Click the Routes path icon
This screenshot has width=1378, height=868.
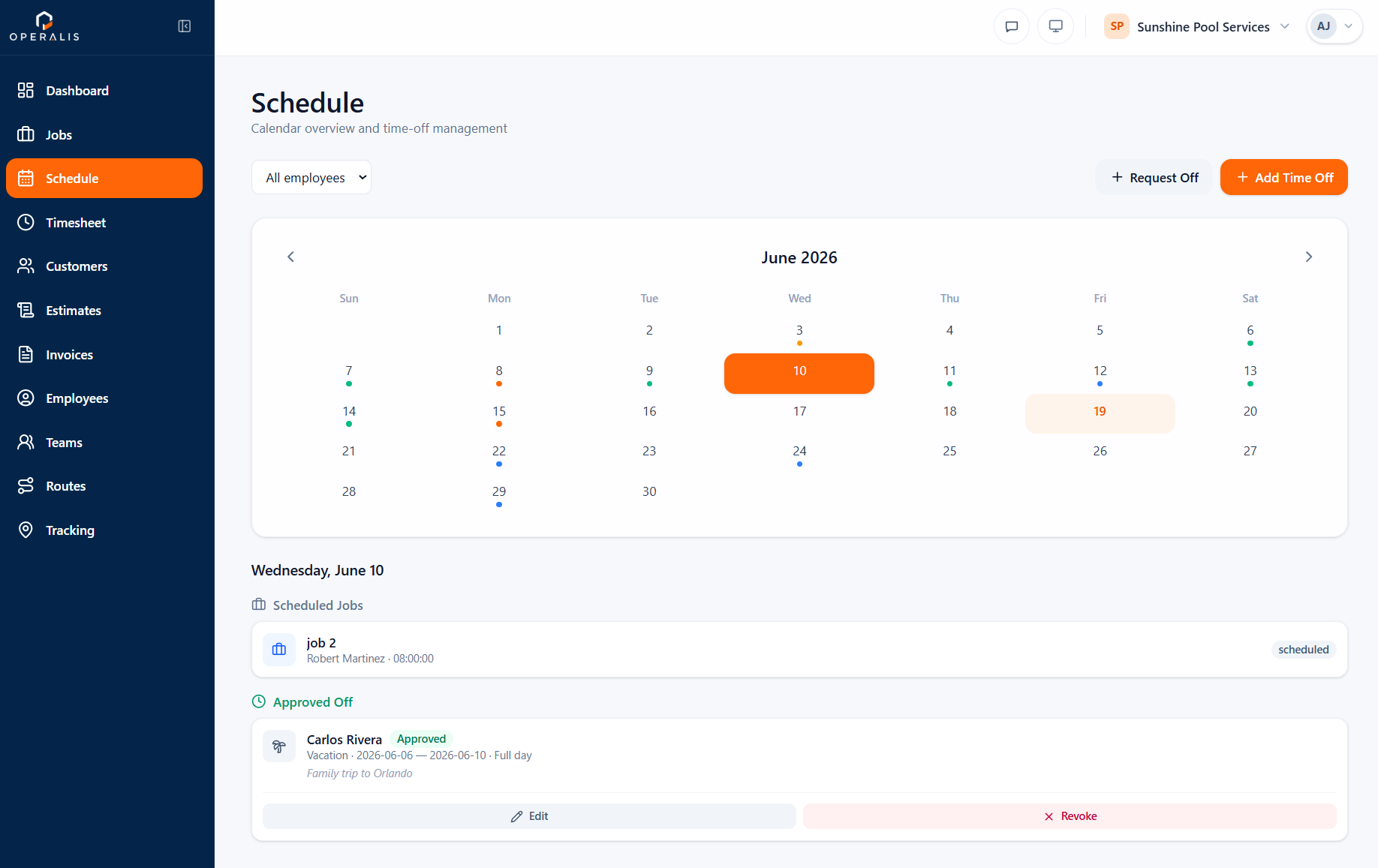coord(26,486)
